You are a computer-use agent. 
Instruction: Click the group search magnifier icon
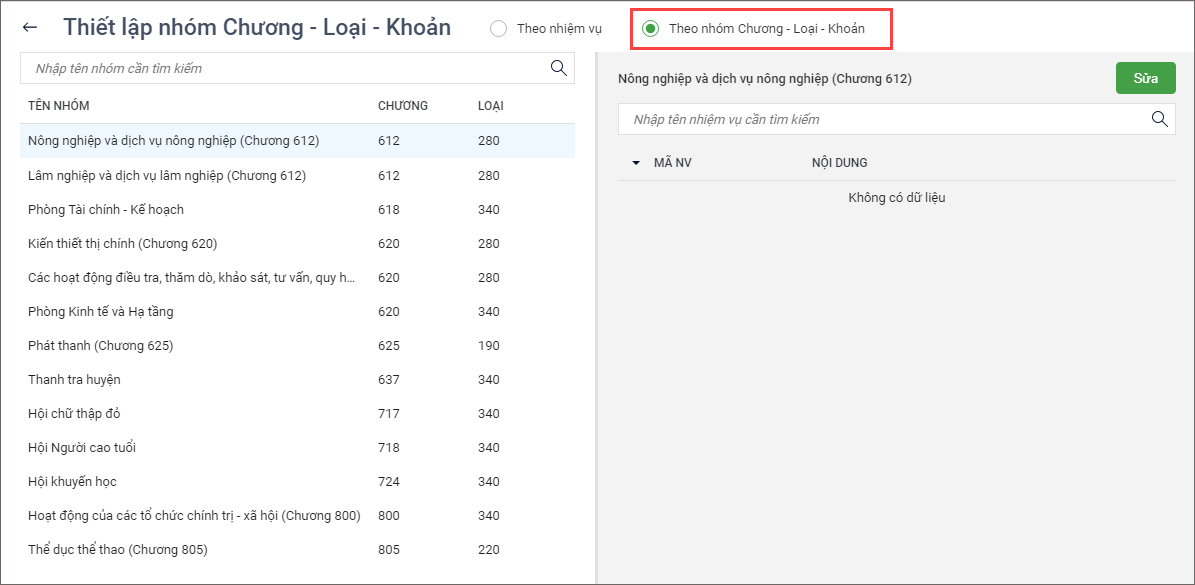[559, 68]
